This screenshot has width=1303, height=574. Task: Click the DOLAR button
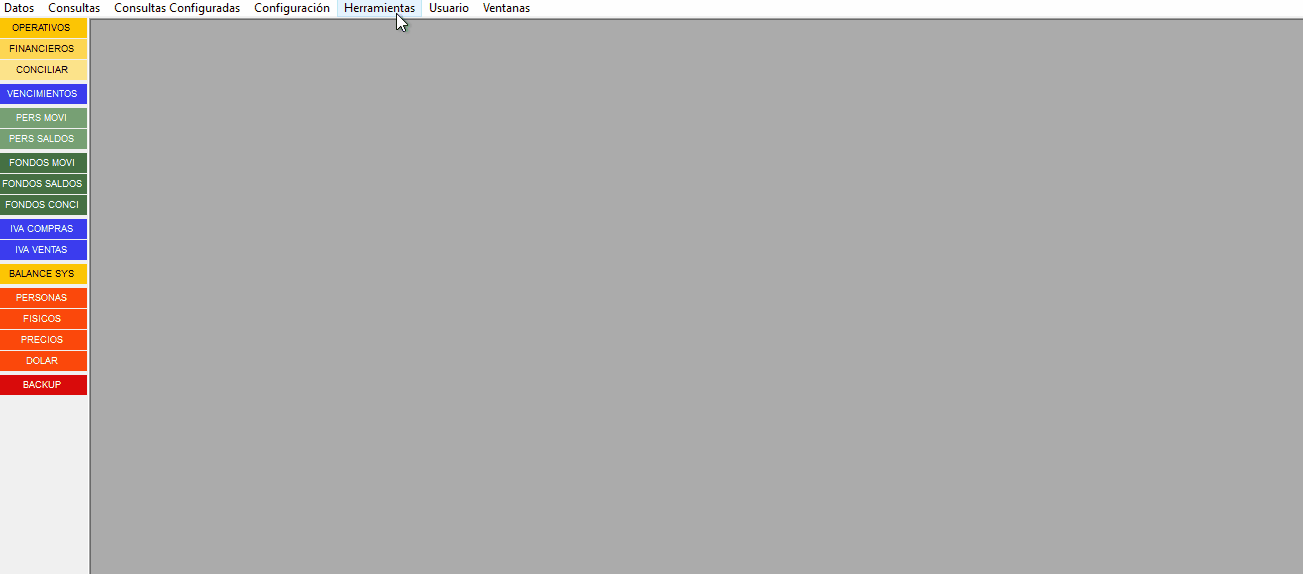point(43,361)
